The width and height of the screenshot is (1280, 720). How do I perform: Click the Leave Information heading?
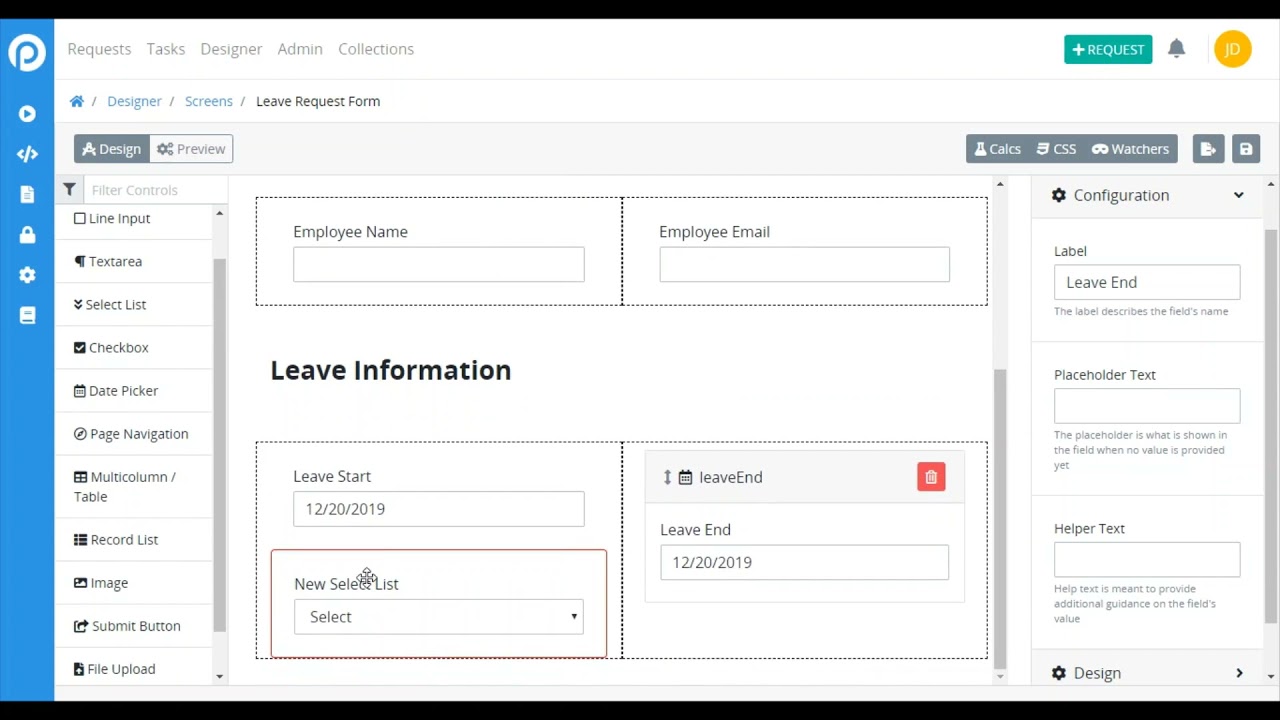point(391,370)
